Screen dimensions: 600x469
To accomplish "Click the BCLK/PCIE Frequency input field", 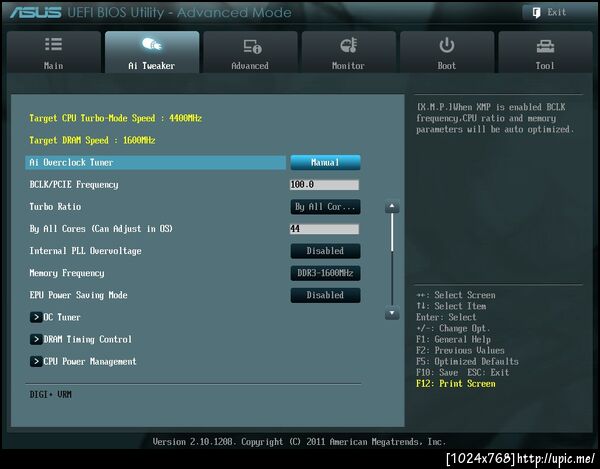I will [324, 185].
